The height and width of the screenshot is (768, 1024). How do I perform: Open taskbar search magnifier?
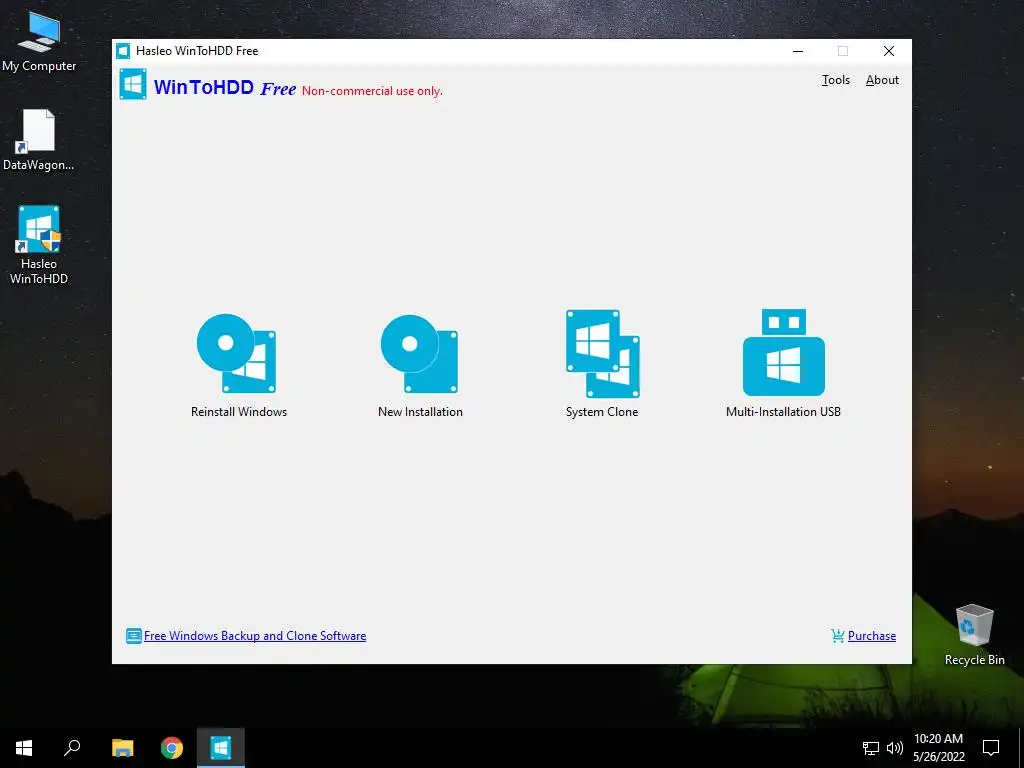[72, 748]
